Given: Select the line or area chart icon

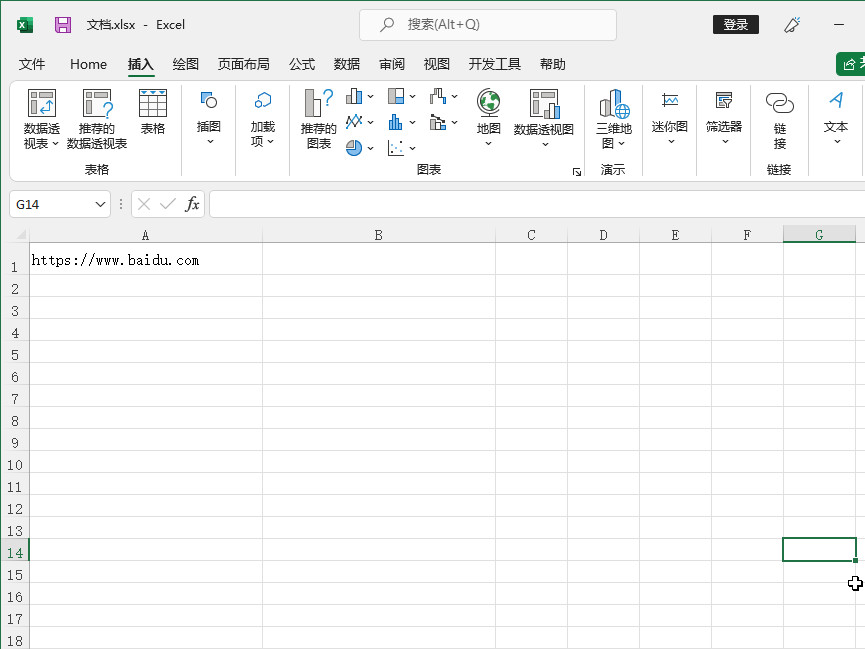Looking at the screenshot, I should [x=354, y=122].
